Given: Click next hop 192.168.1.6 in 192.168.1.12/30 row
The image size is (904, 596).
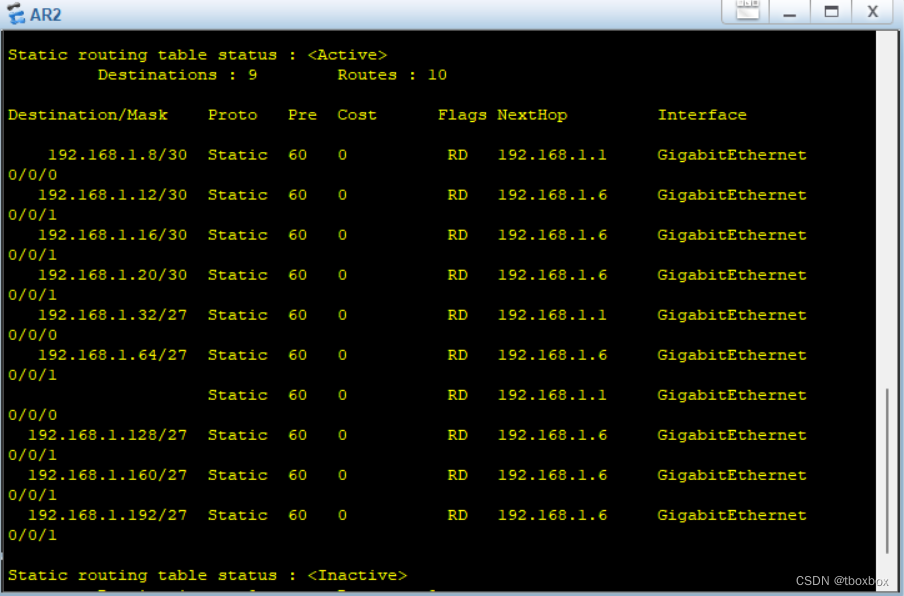Looking at the screenshot, I should (x=552, y=195).
